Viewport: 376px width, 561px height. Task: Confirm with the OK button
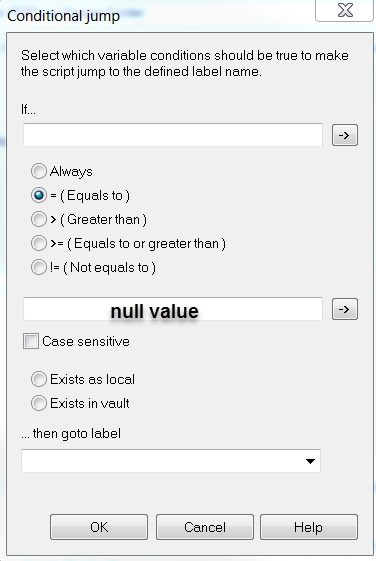click(x=99, y=527)
